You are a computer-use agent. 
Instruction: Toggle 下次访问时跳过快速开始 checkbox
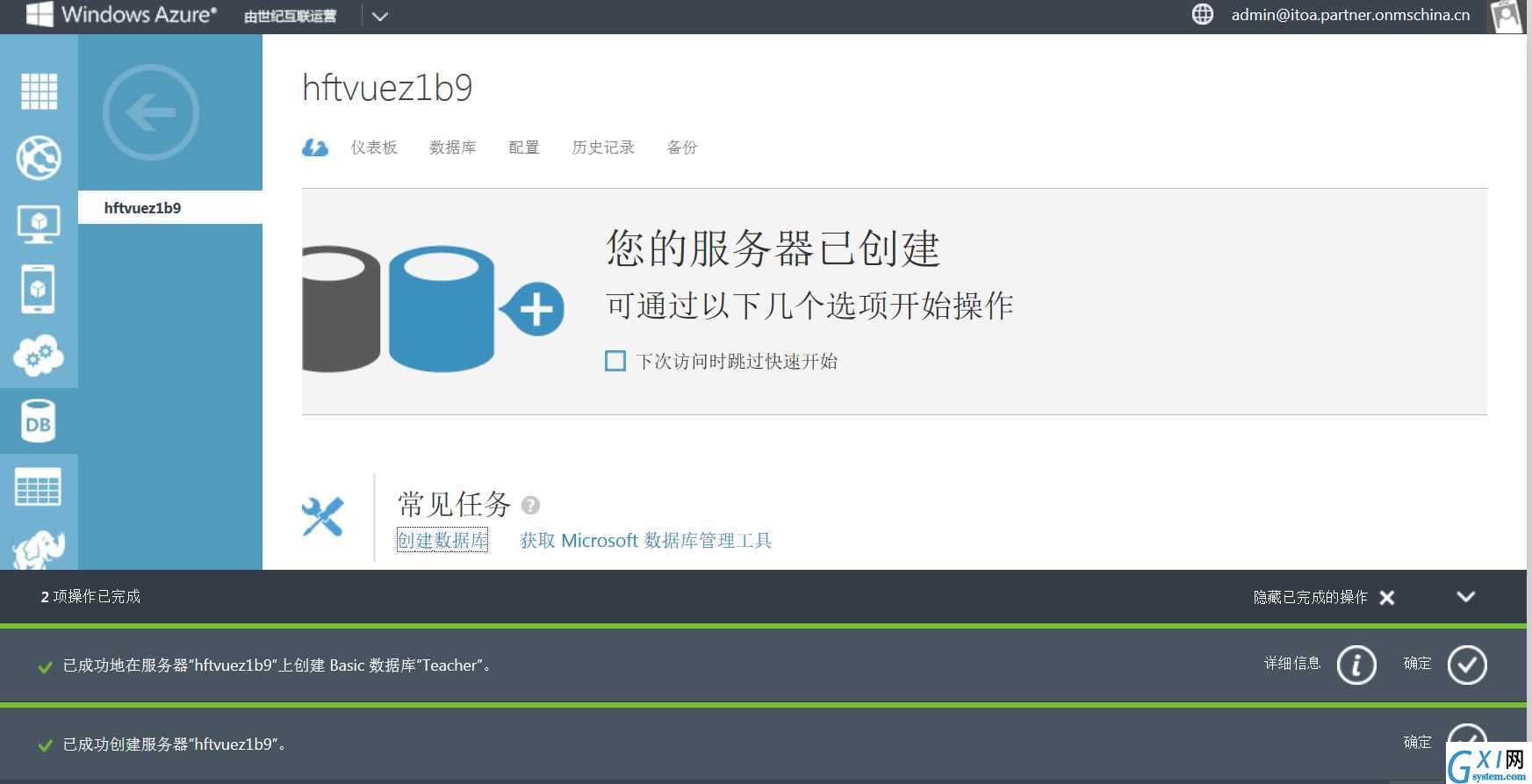coord(615,361)
